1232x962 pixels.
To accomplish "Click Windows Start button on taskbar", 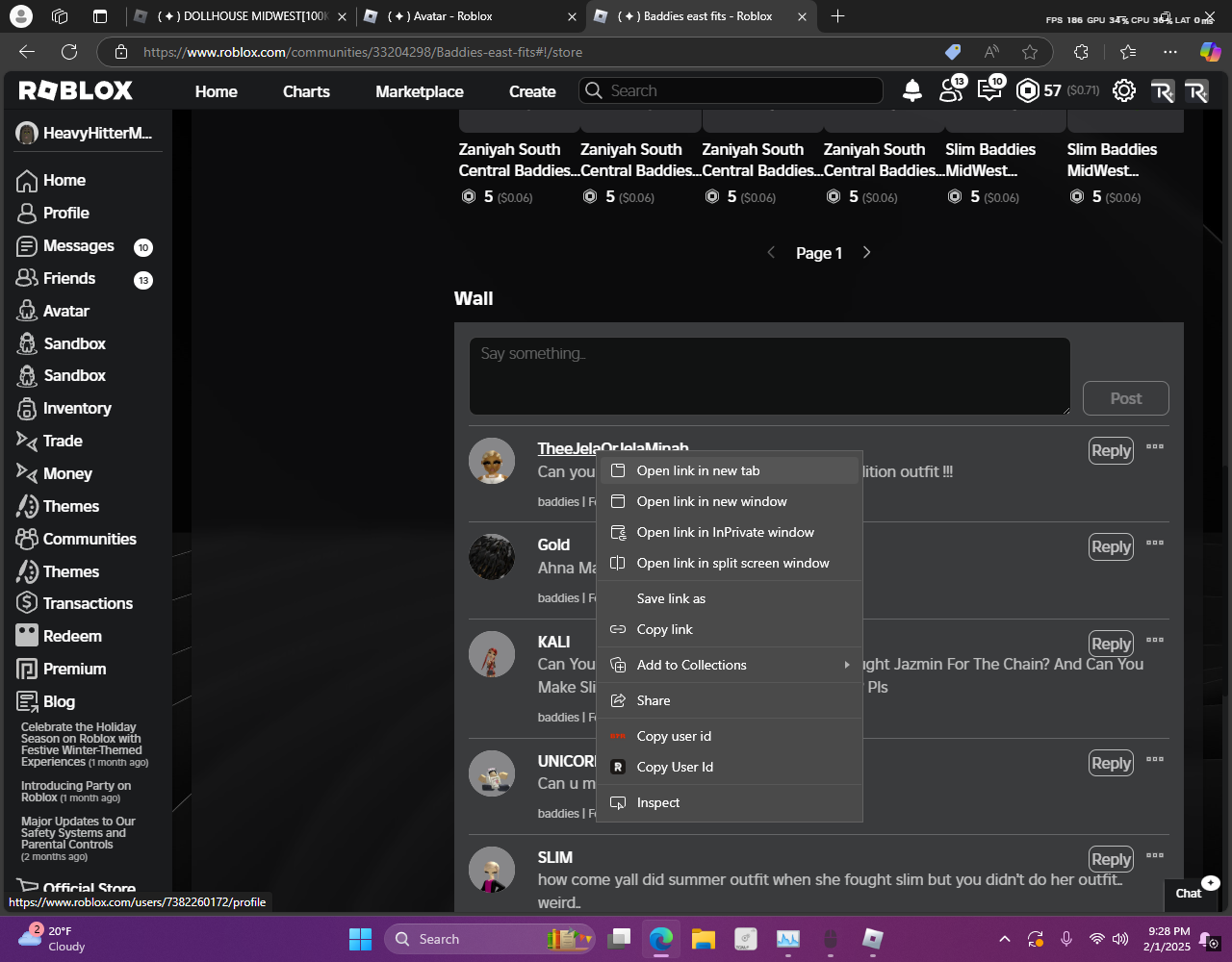I will coord(360,939).
